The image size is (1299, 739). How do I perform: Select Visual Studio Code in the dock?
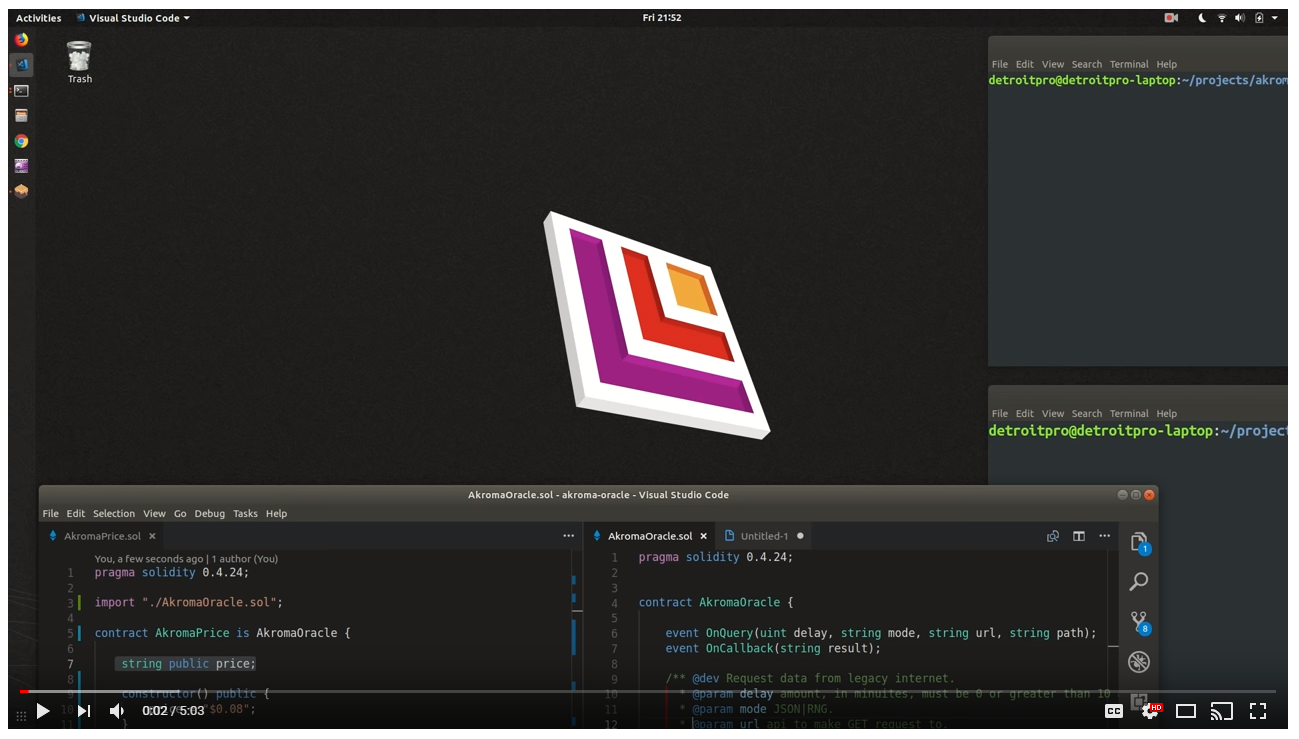tap(21, 65)
